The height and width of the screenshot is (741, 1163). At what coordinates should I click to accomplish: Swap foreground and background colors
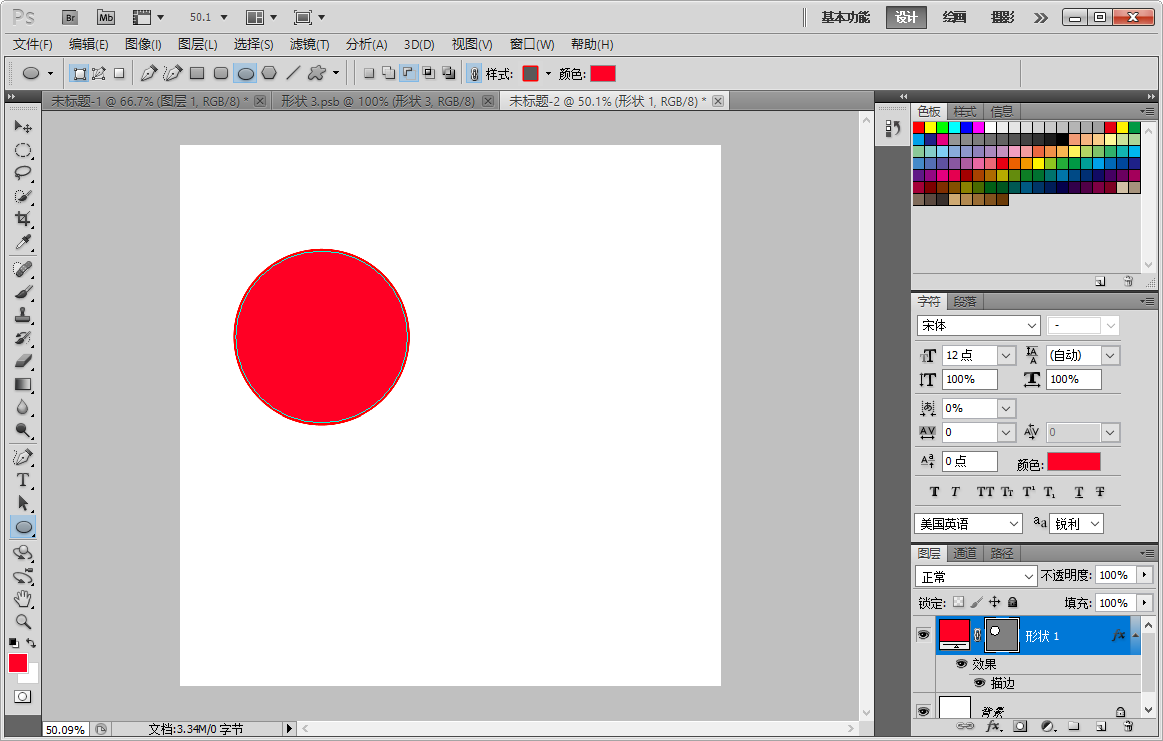(x=31, y=642)
